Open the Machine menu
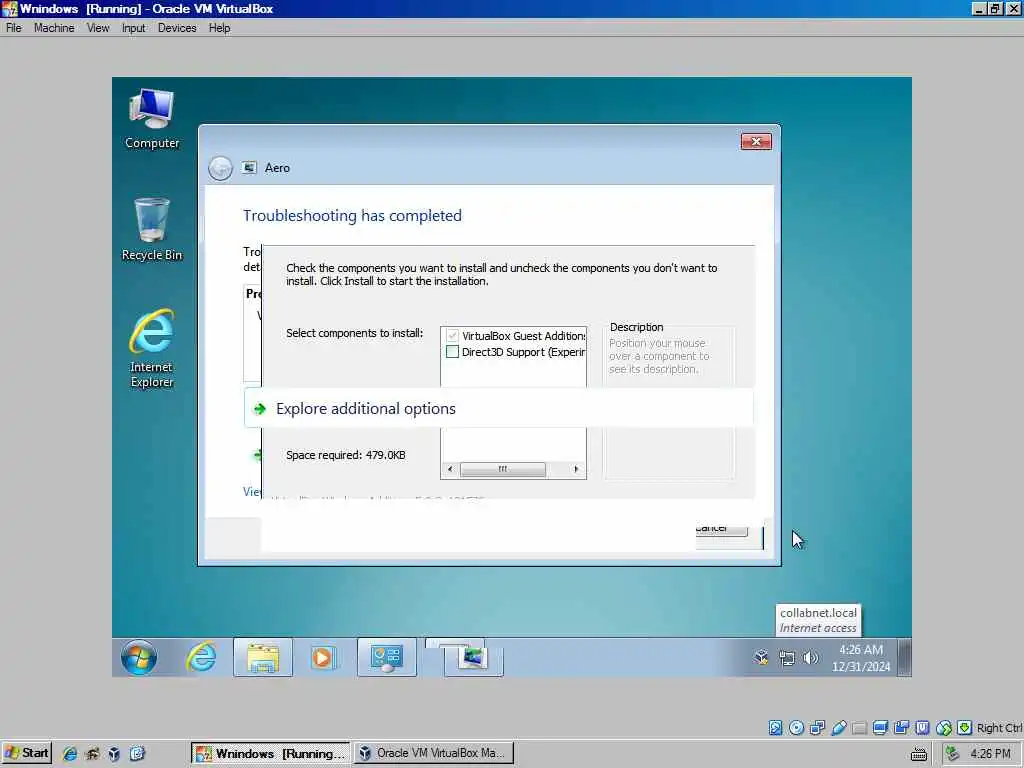The height and width of the screenshot is (768, 1024). pyautogui.click(x=54, y=28)
